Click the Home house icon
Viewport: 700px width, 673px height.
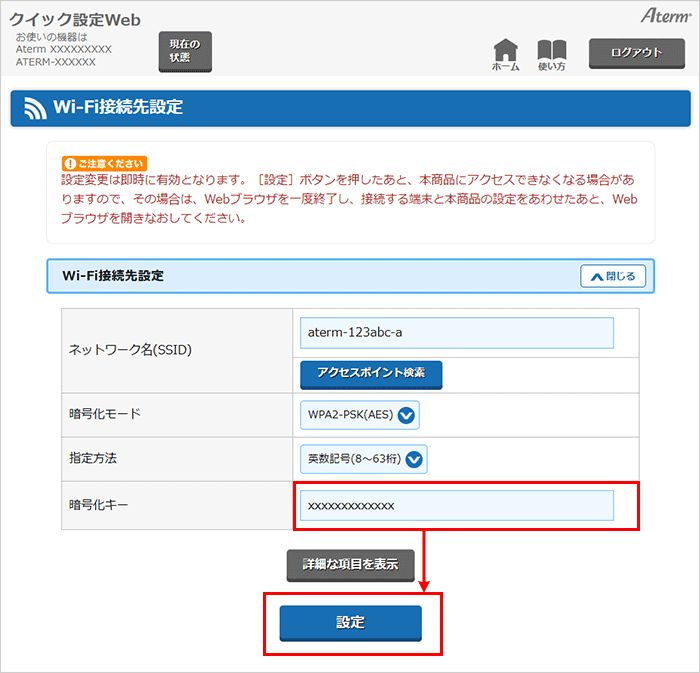tap(506, 52)
